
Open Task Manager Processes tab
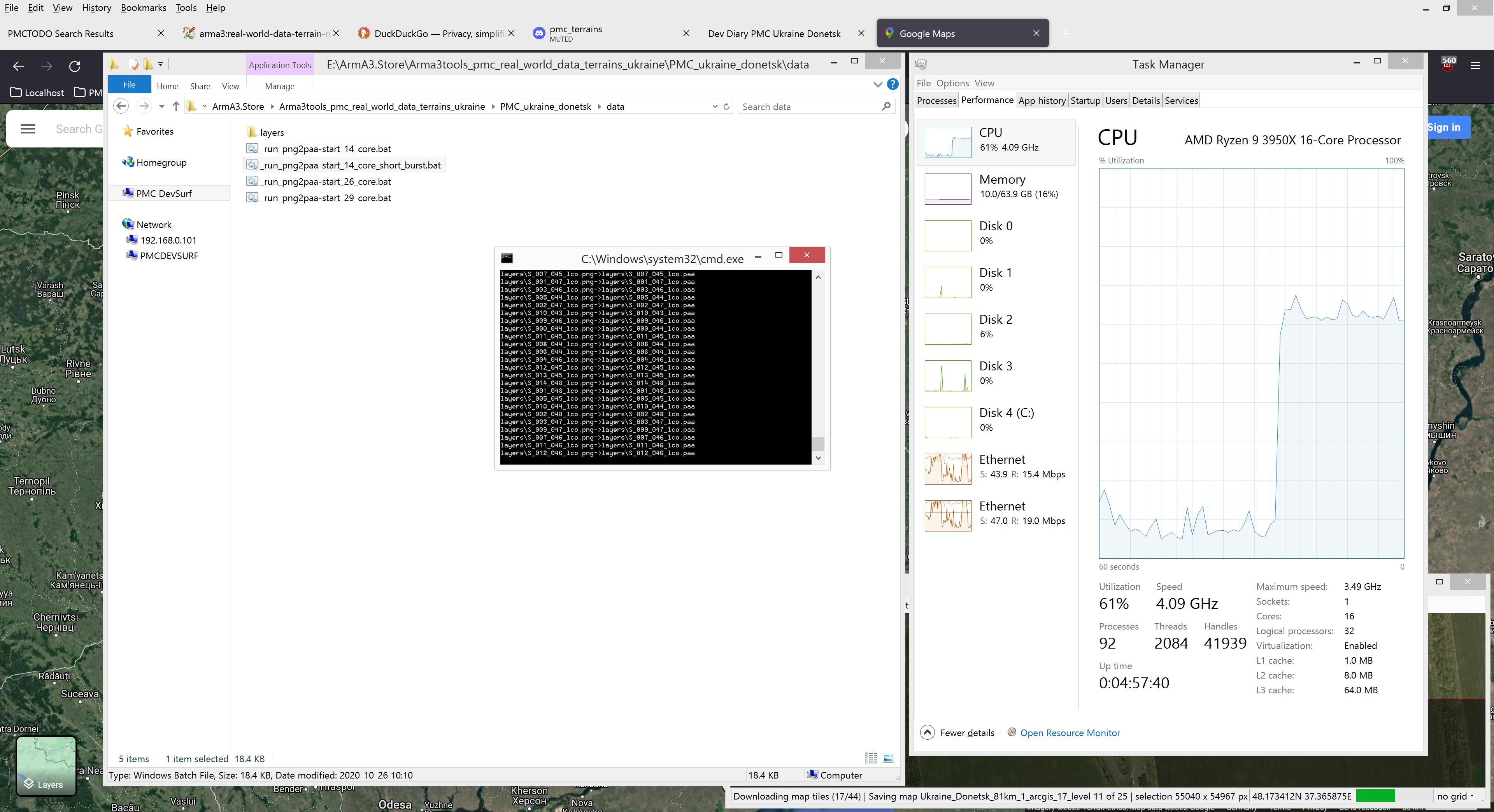coord(936,100)
